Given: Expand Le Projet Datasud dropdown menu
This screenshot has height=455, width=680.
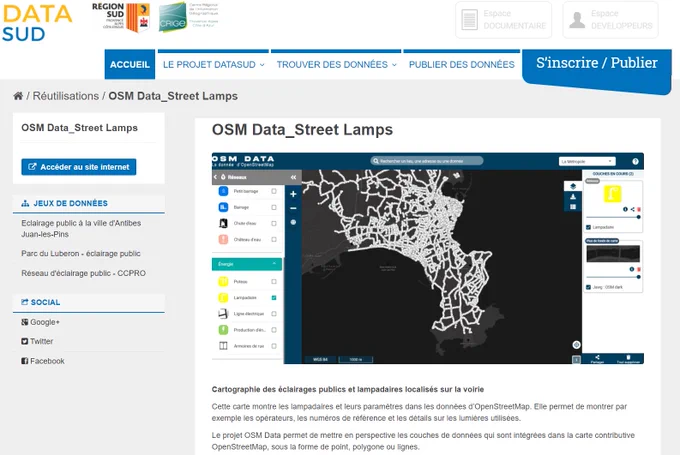Looking at the screenshot, I should pyautogui.click(x=213, y=65).
